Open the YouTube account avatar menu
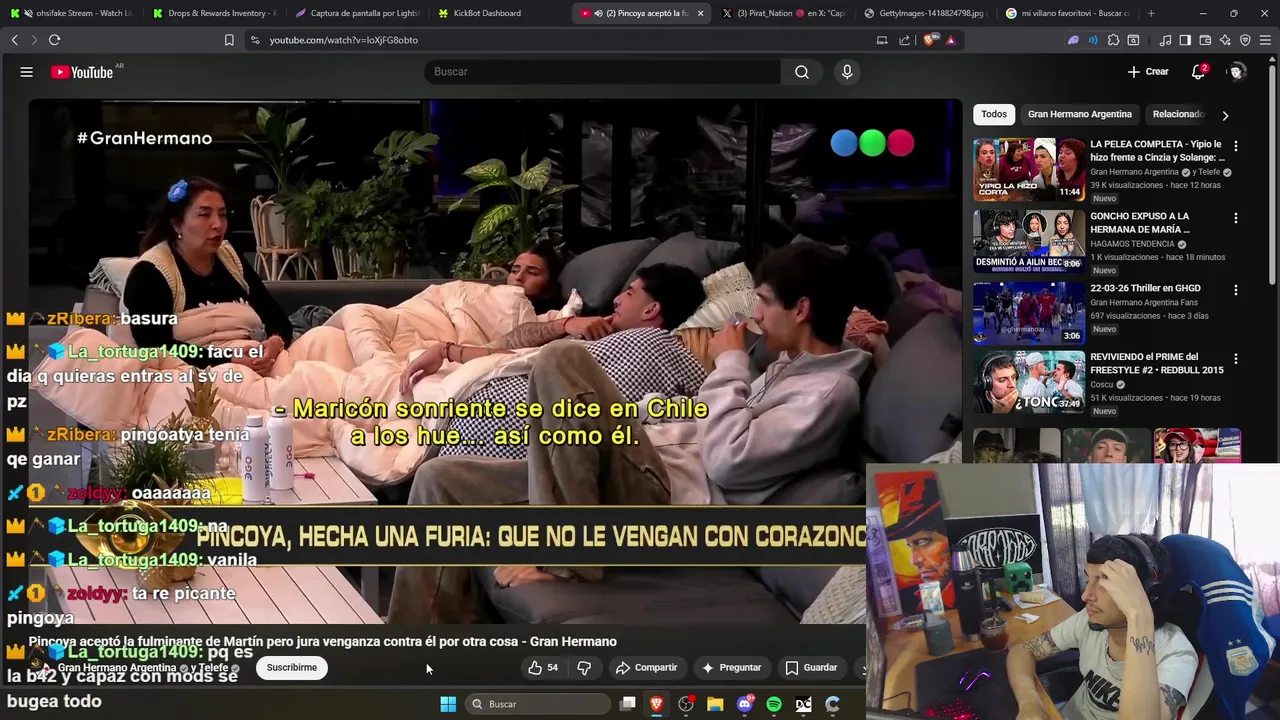 pos(1237,72)
